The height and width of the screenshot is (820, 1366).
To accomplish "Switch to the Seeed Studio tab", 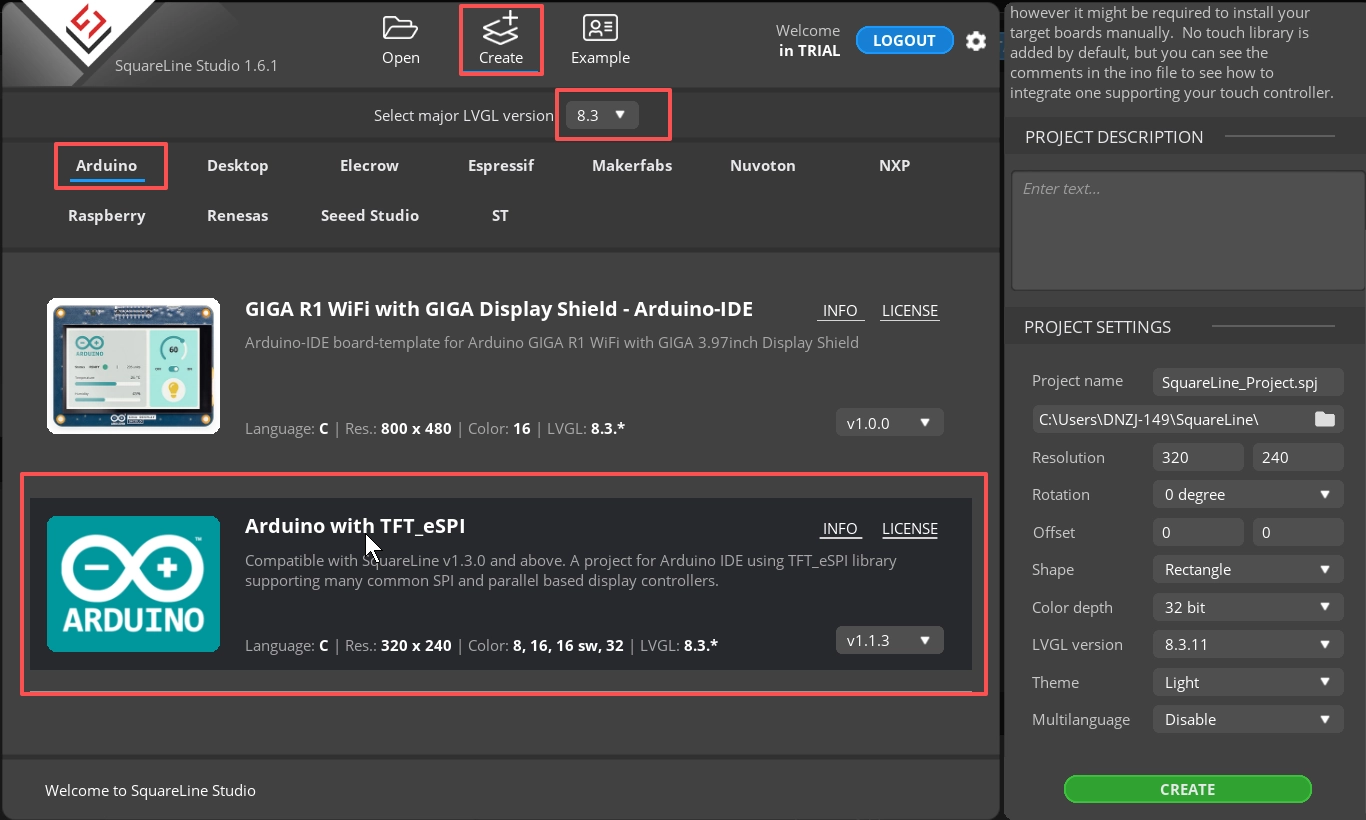I will click(x=370, y=215).
